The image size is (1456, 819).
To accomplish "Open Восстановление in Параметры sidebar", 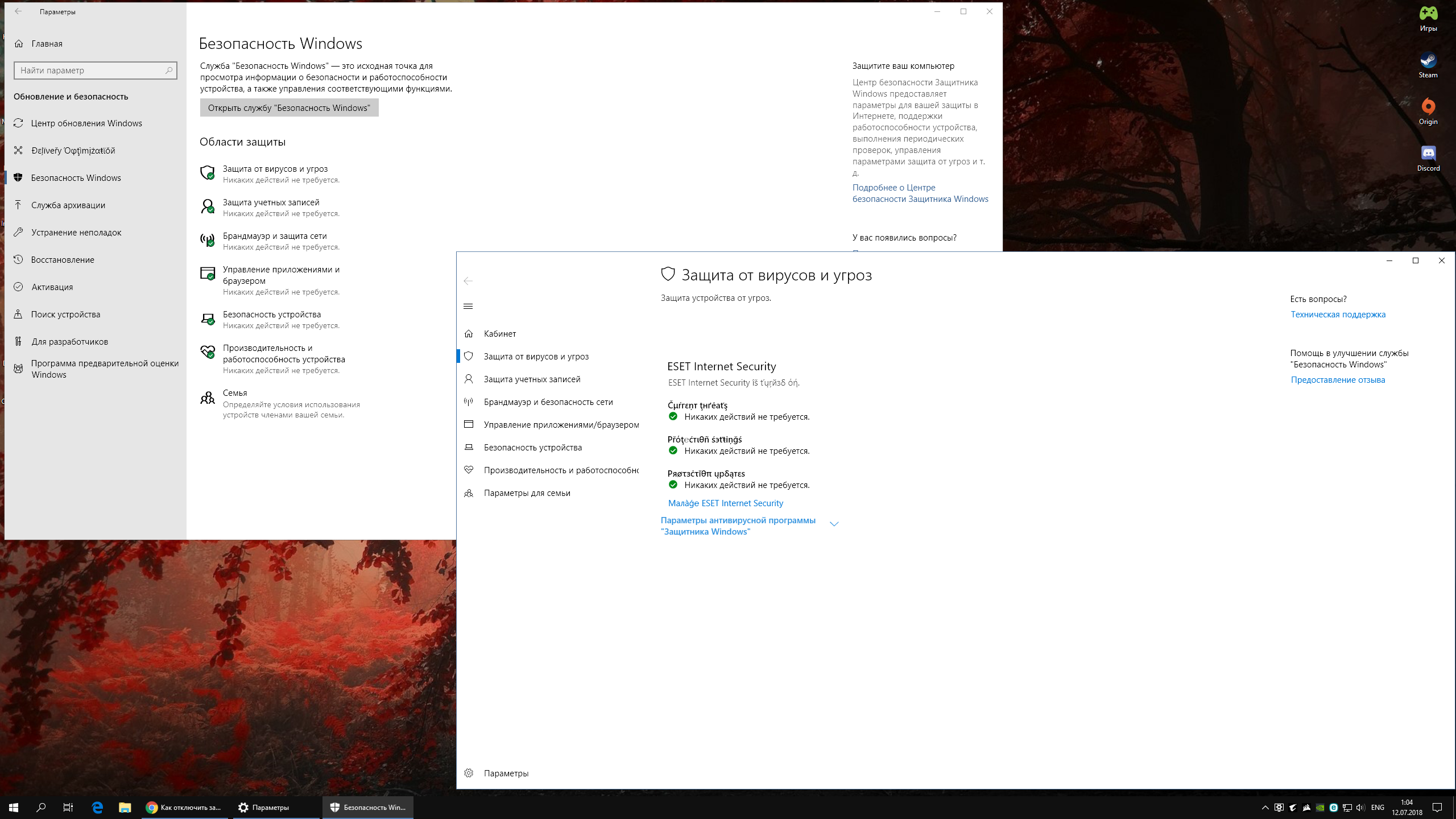I will [x=96, y=260].
